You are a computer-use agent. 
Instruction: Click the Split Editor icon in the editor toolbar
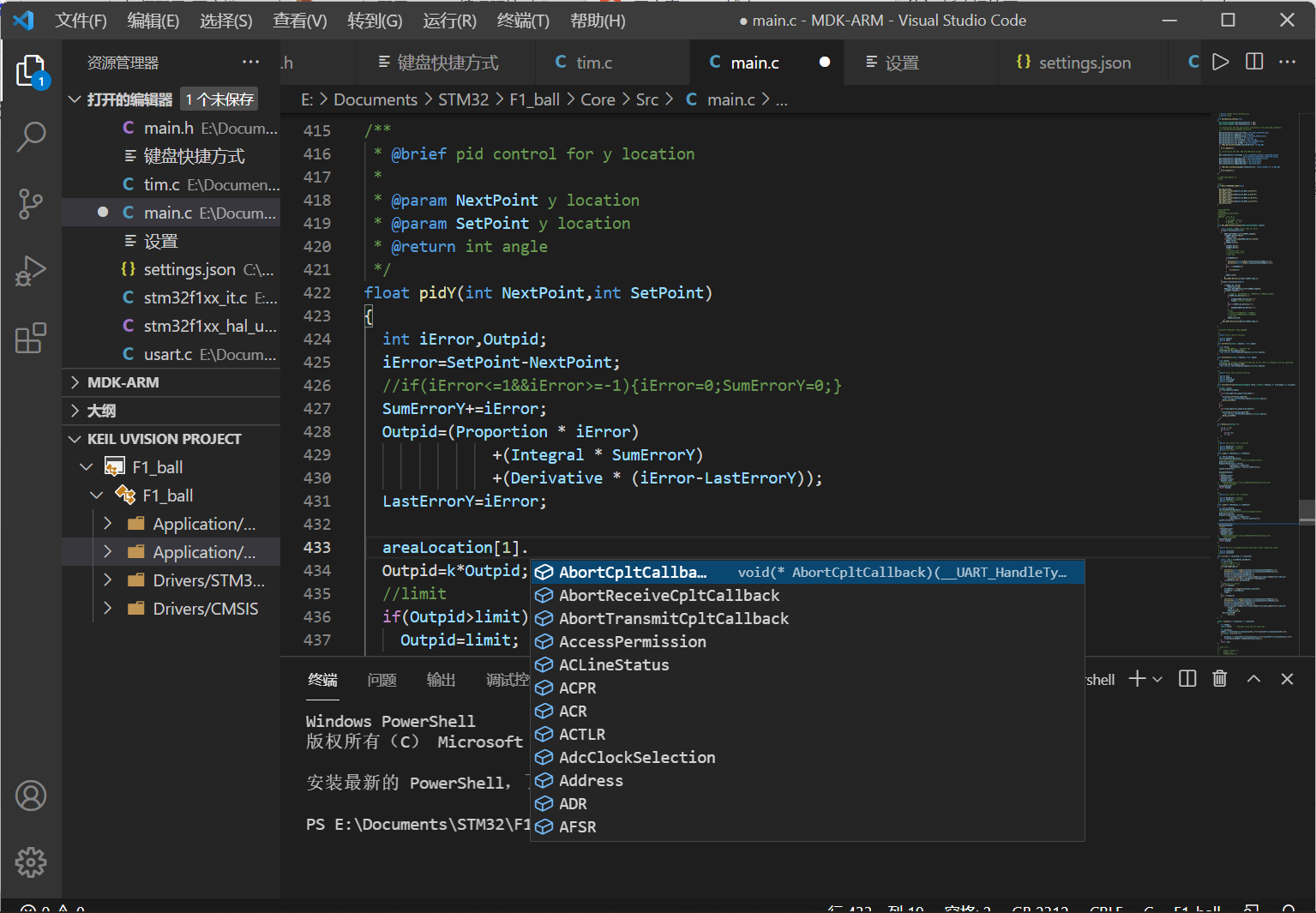1254,61
